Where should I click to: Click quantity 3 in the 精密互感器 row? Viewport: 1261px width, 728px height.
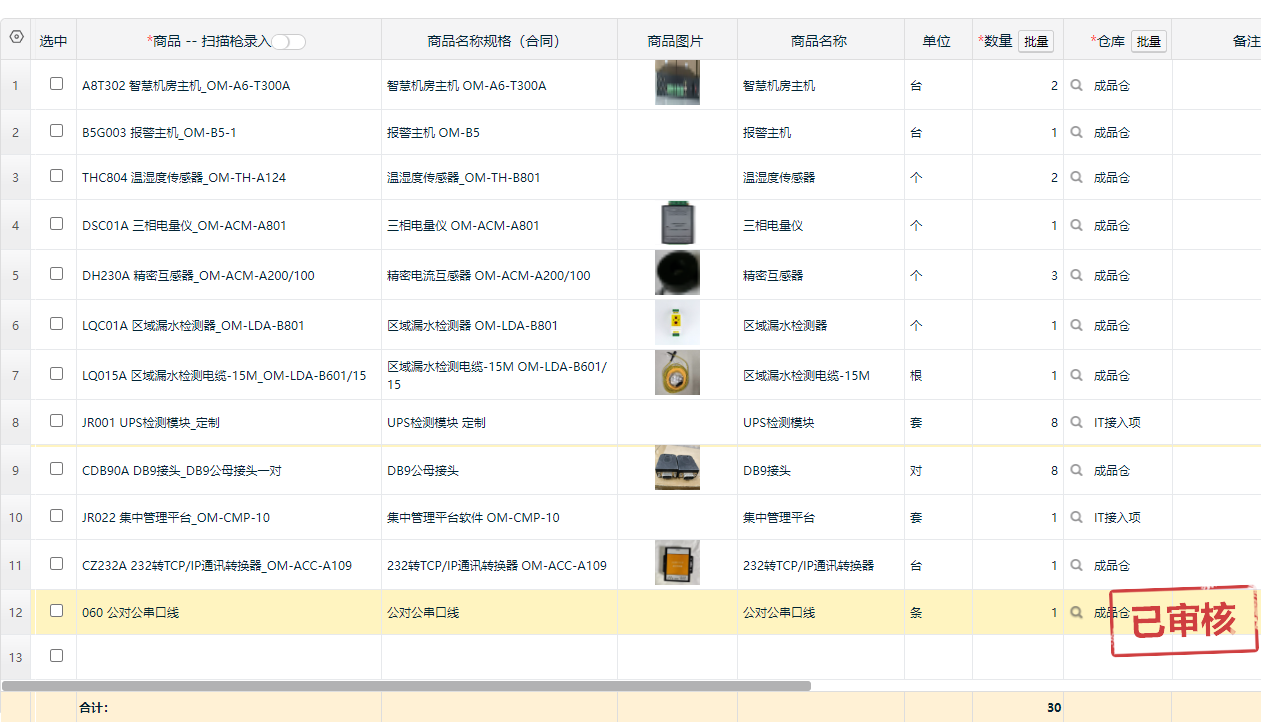pos(1054,276)
